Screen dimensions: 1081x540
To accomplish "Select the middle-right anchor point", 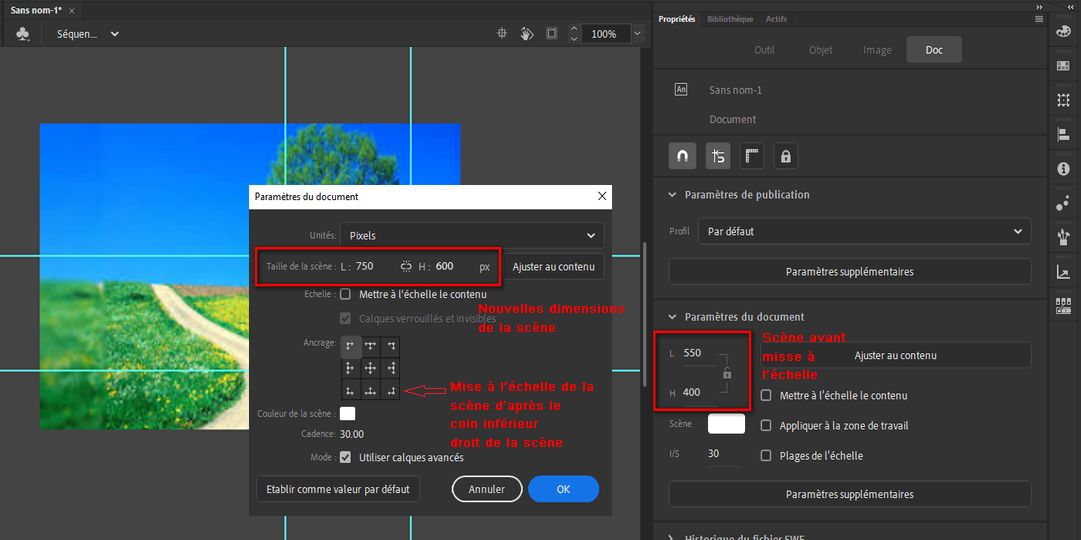I will 391,368.
